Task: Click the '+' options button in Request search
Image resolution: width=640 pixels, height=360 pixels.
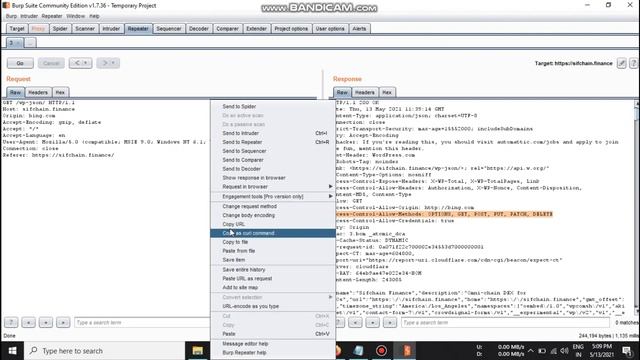Action: click(x=46, y=322)
